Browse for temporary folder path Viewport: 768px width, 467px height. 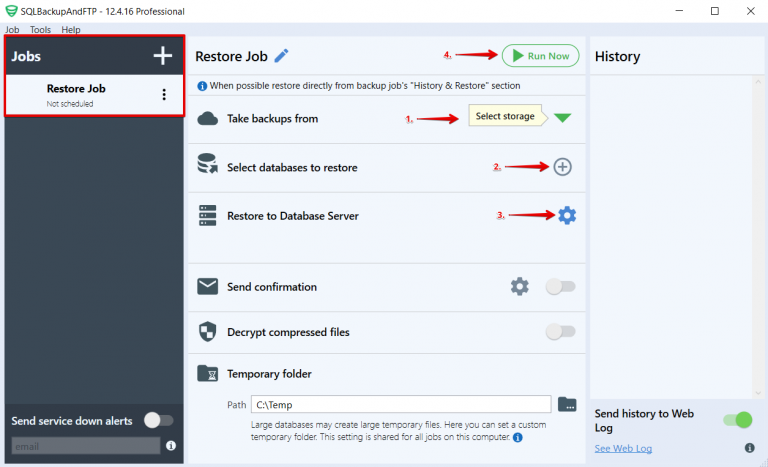pos(567,404)
